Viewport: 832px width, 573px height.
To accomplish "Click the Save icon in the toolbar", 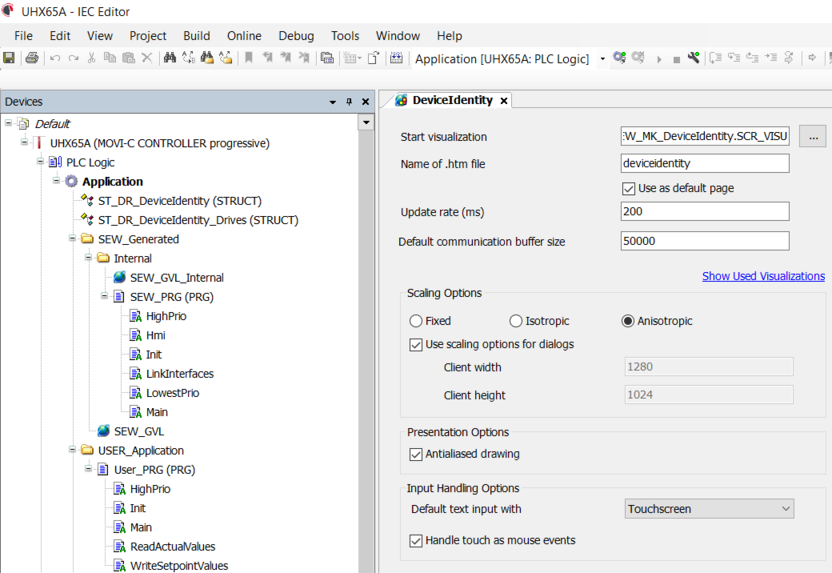I will point(9,59).
